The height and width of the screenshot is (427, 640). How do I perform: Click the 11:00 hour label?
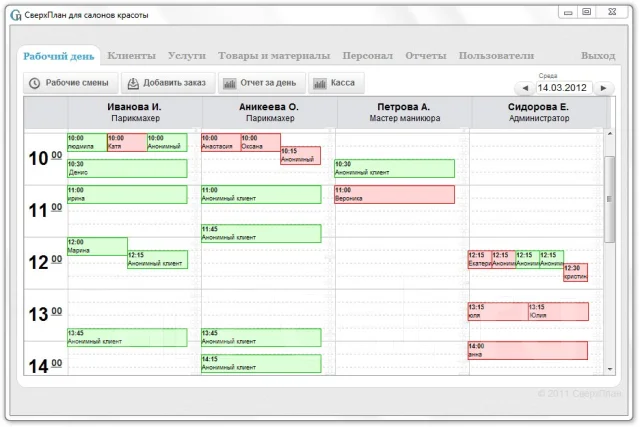pyautogui.click(x=45, y=210)
